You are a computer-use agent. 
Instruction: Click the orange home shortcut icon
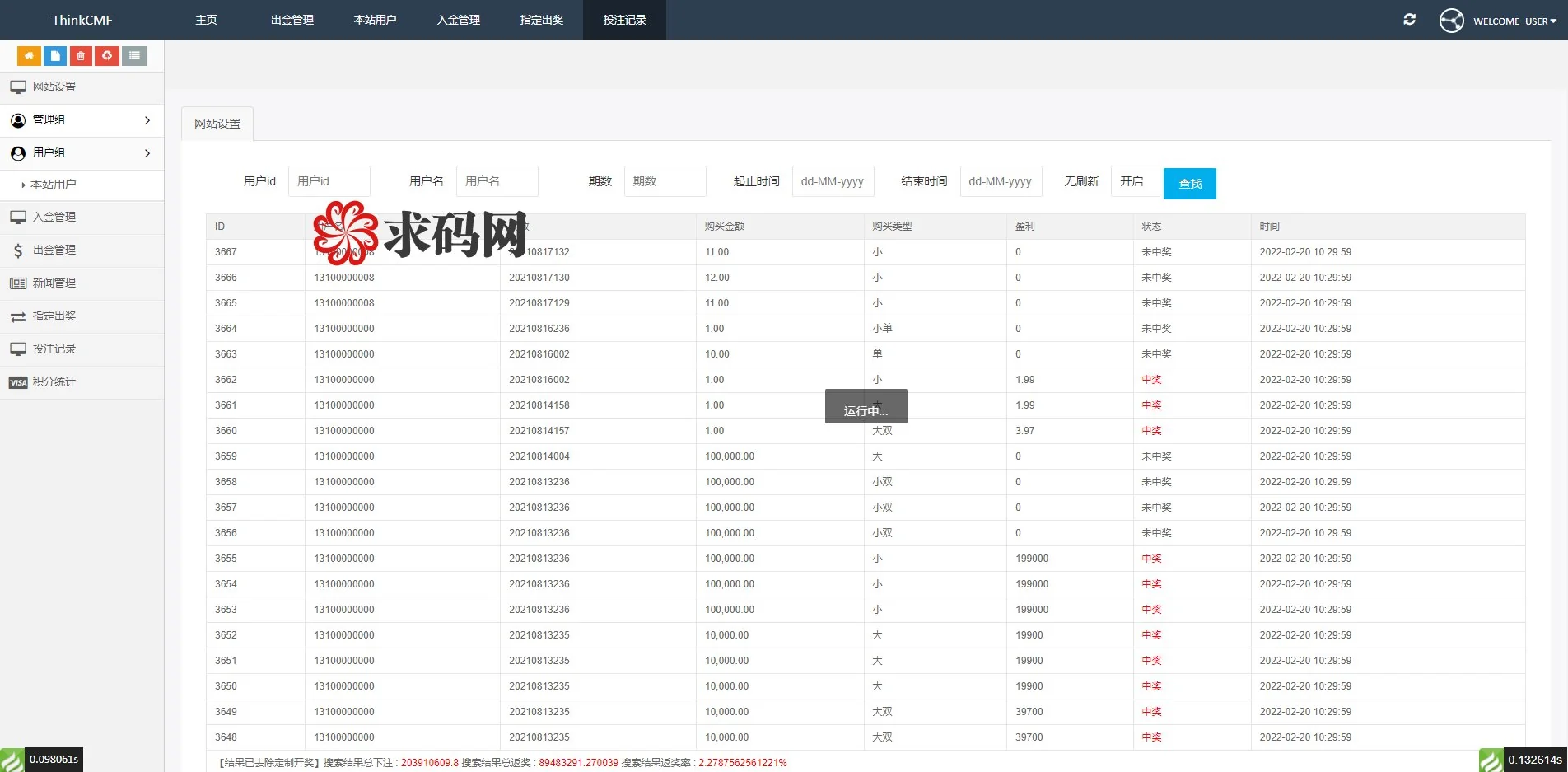pyautogui.click(x=29, y=56)
